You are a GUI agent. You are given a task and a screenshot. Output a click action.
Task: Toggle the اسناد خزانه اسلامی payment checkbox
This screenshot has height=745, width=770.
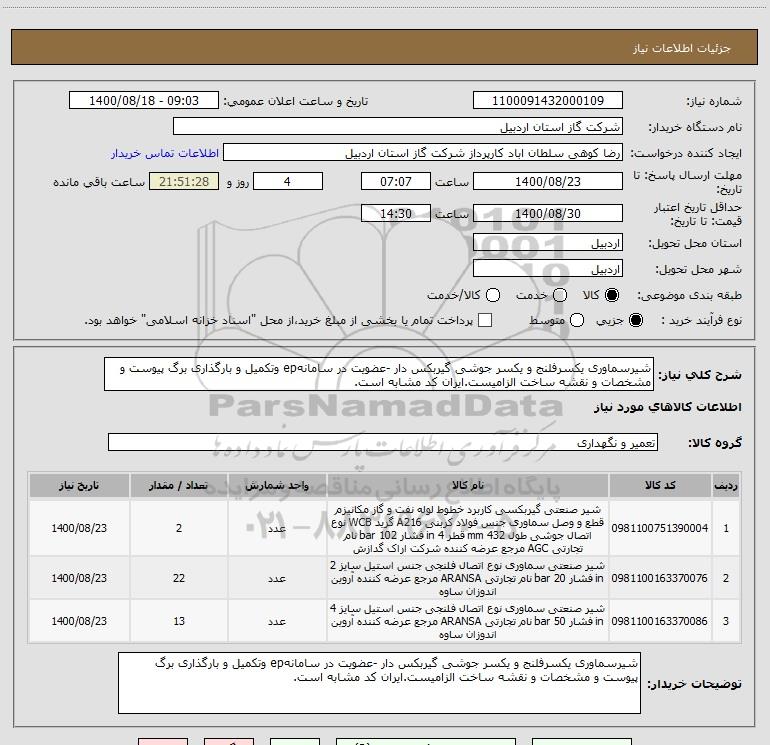485,320
